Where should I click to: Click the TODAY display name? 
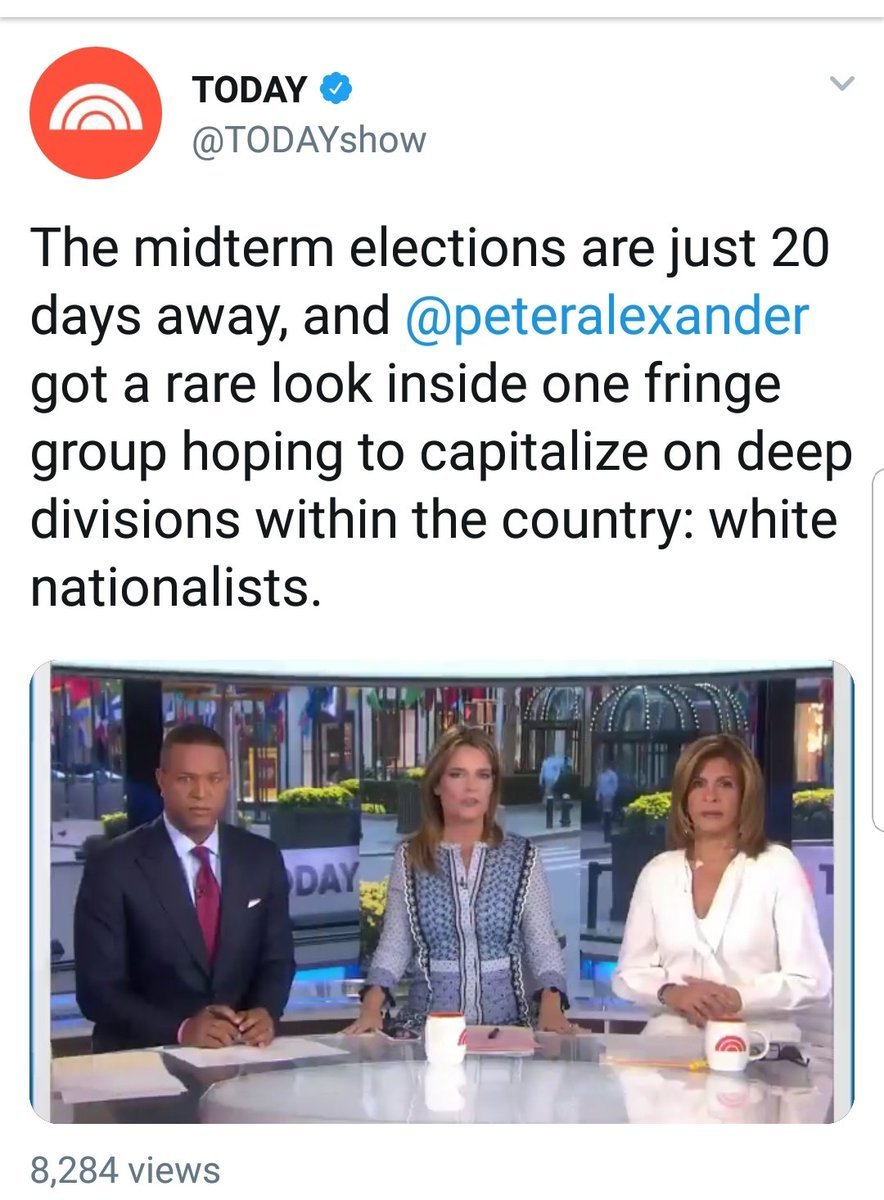coord(250,90)
